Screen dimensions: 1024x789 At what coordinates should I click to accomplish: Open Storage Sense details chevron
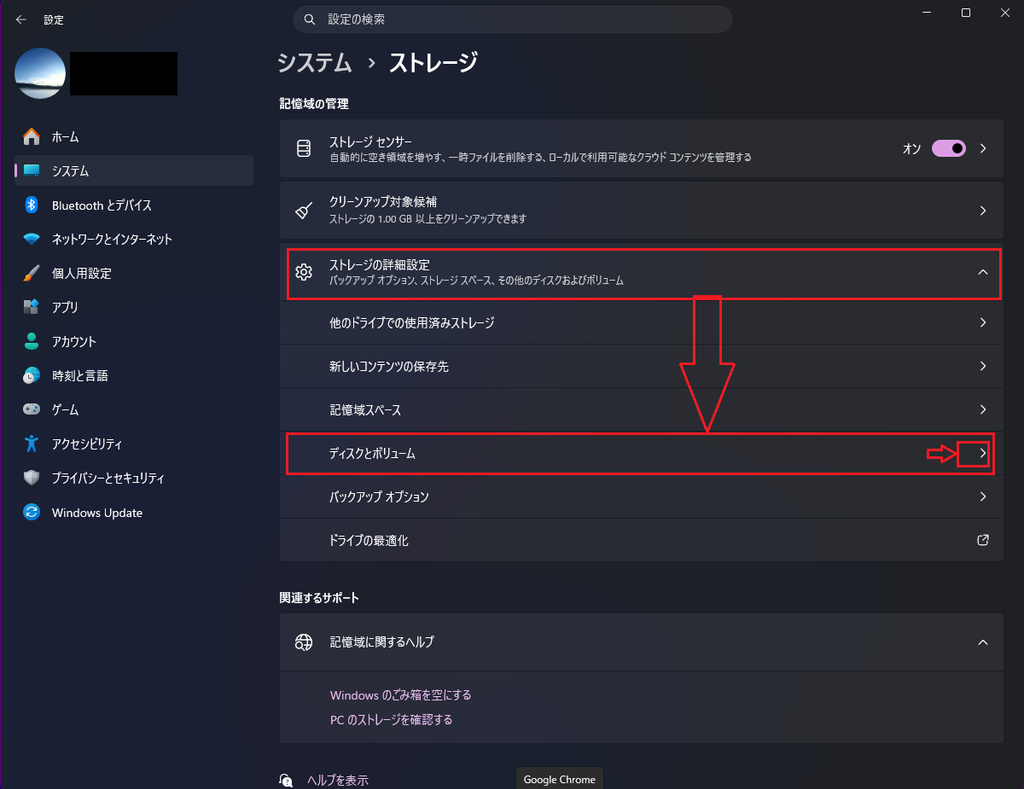point(983,148)
